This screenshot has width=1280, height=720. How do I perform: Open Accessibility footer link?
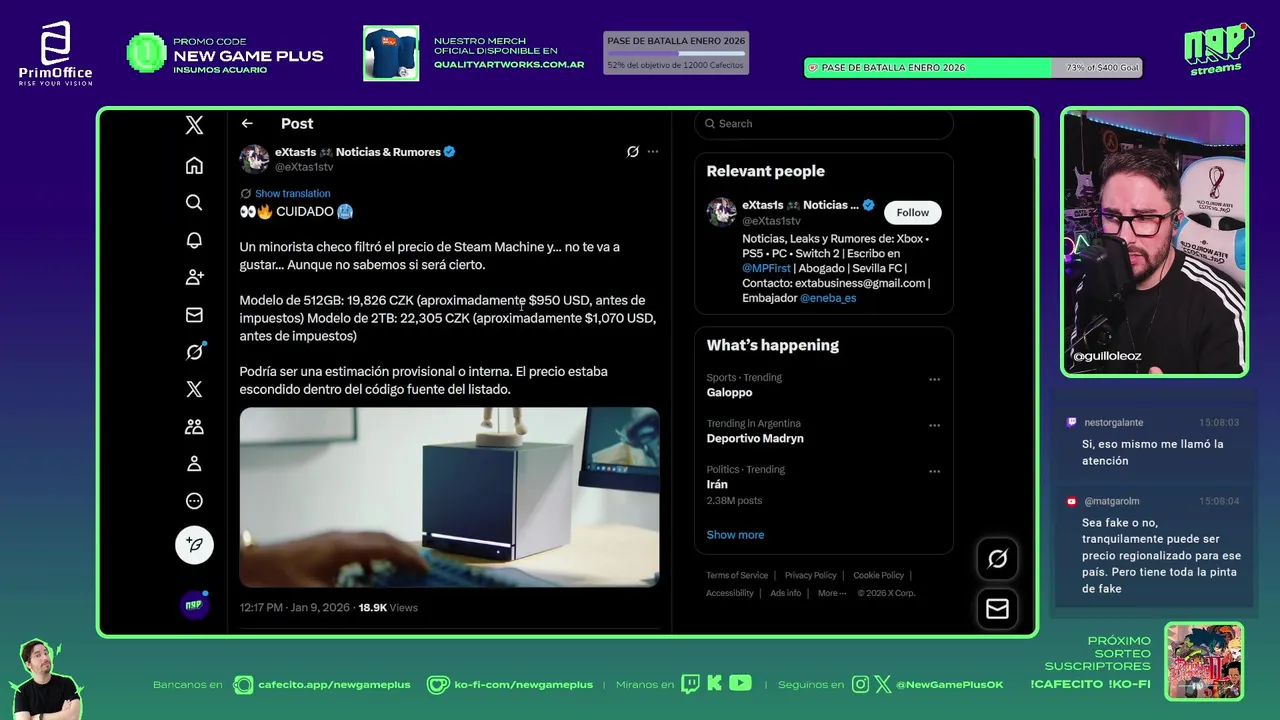(730, 593)
